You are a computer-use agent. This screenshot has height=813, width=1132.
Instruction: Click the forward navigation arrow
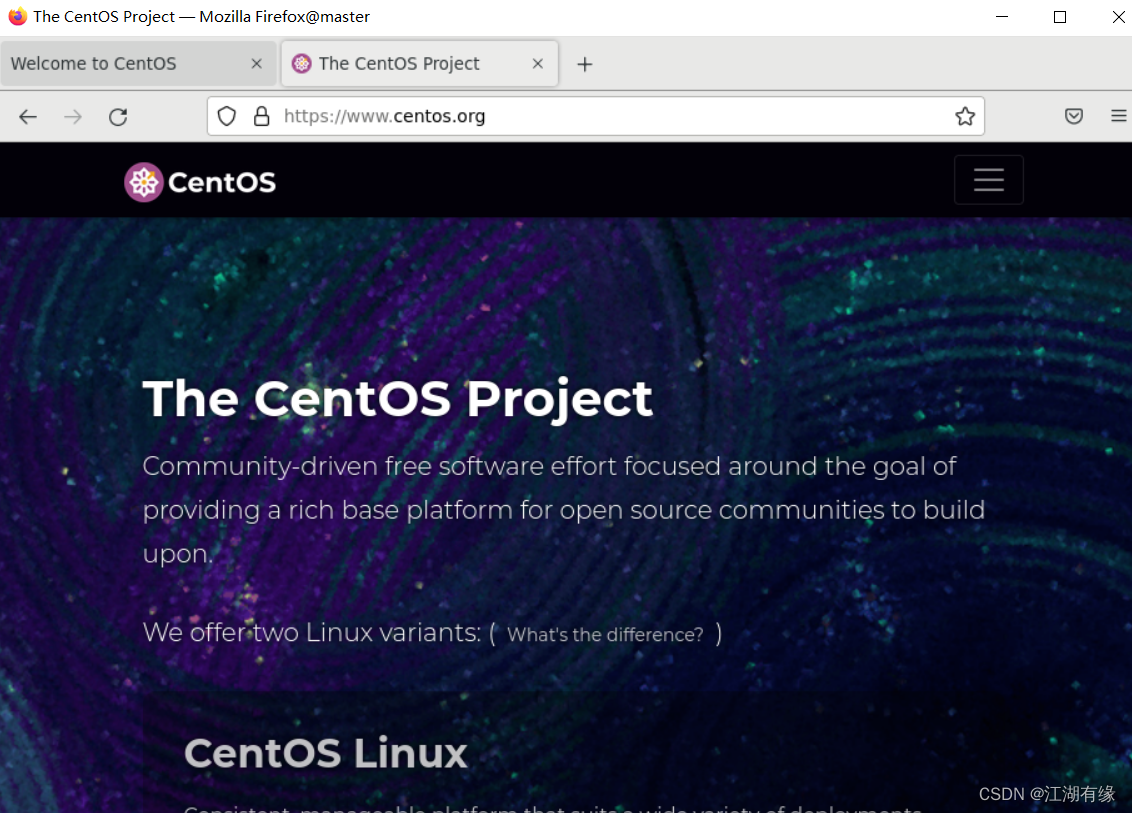[73, 116]
